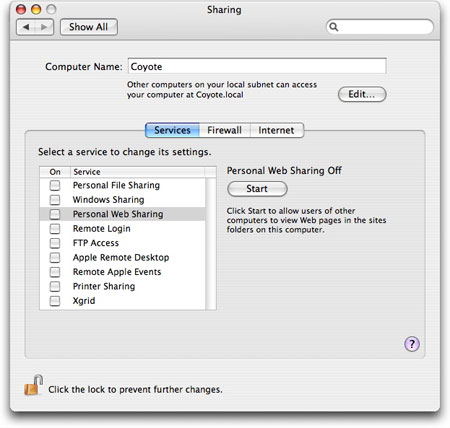The image size is (450, 428).
Task: Click the padlock icon to prevent changes
Action: [33, 385]
